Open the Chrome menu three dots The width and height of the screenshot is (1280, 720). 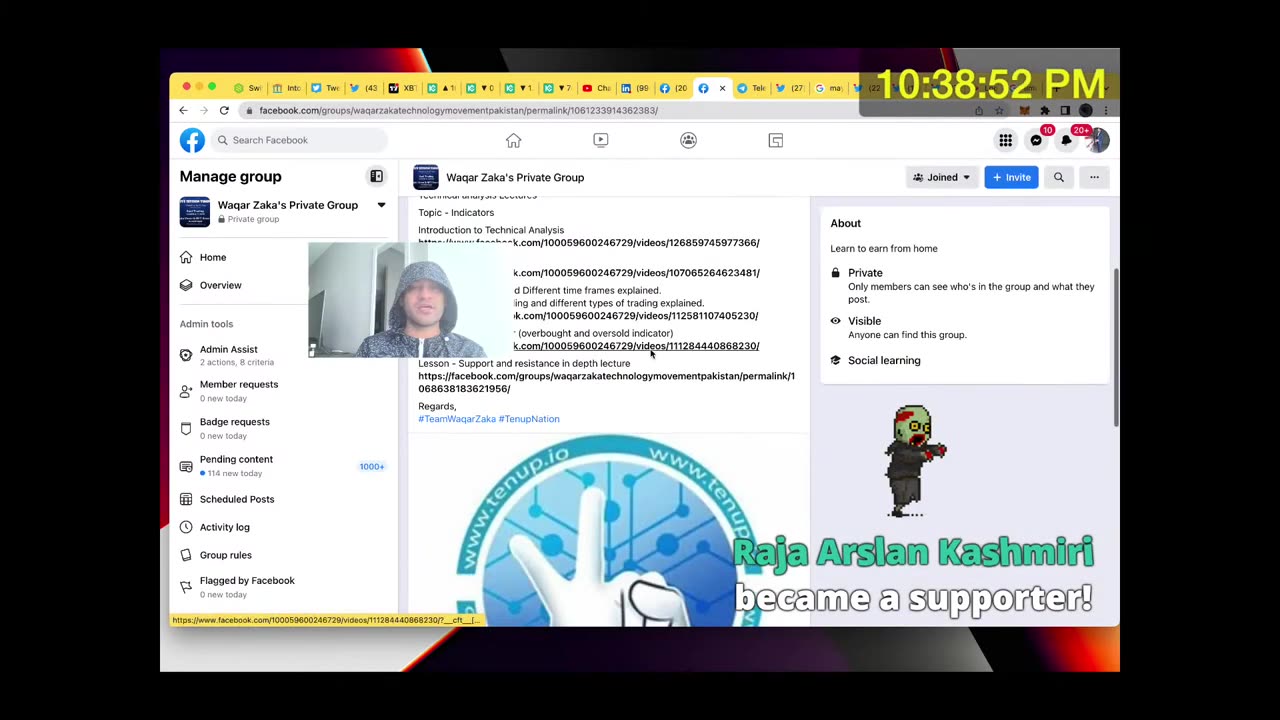[x=1106, y=110]
